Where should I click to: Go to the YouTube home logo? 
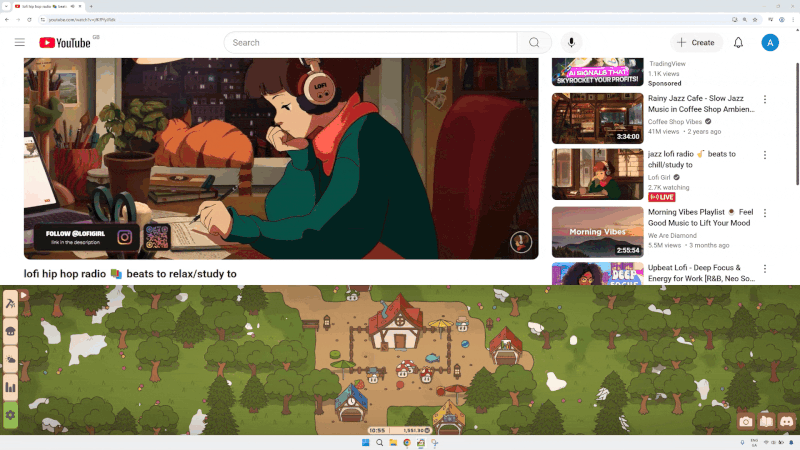(x=65, y=43)
